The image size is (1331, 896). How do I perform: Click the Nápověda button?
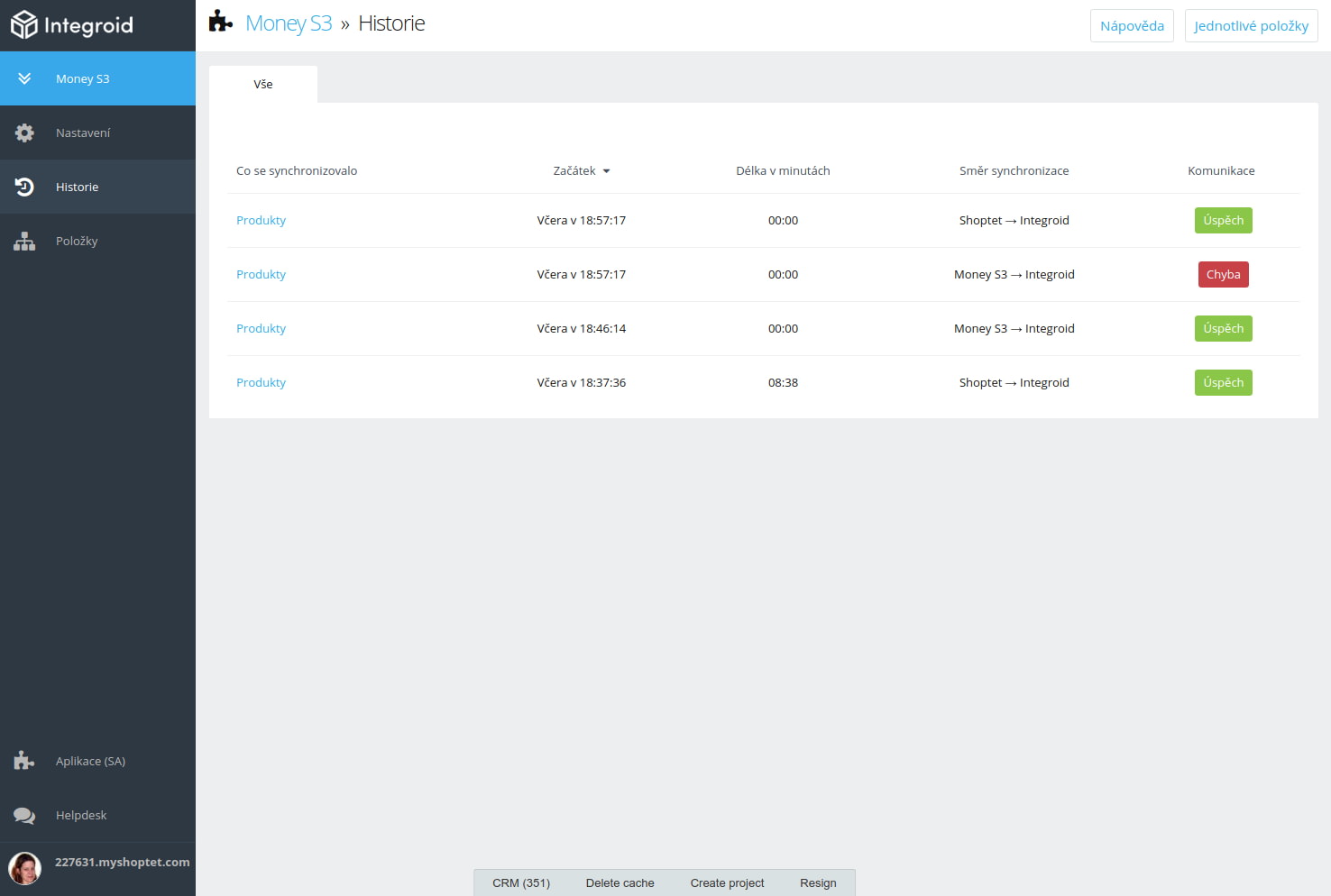[1132, 25]
